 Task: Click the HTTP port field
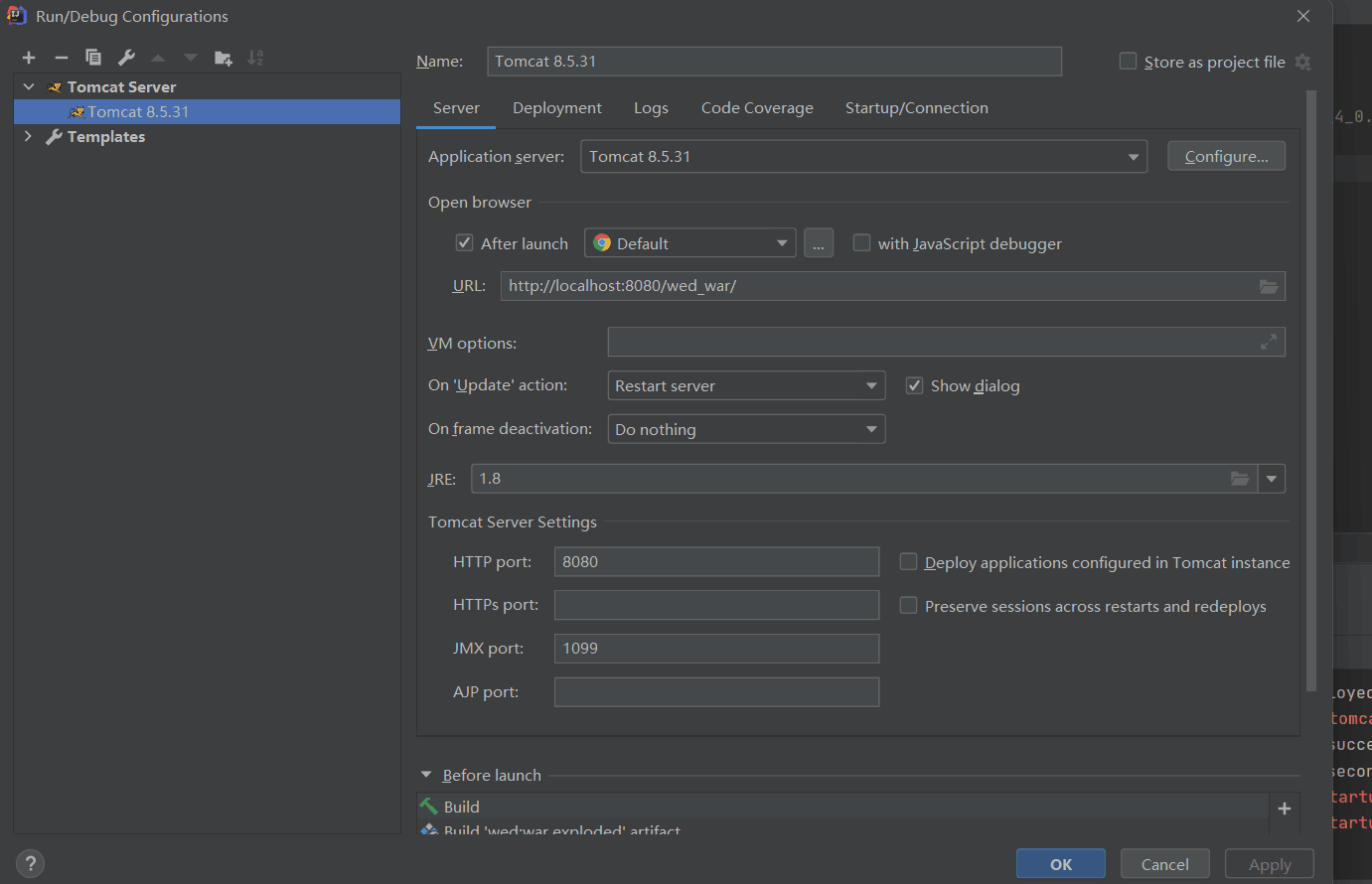716,561
